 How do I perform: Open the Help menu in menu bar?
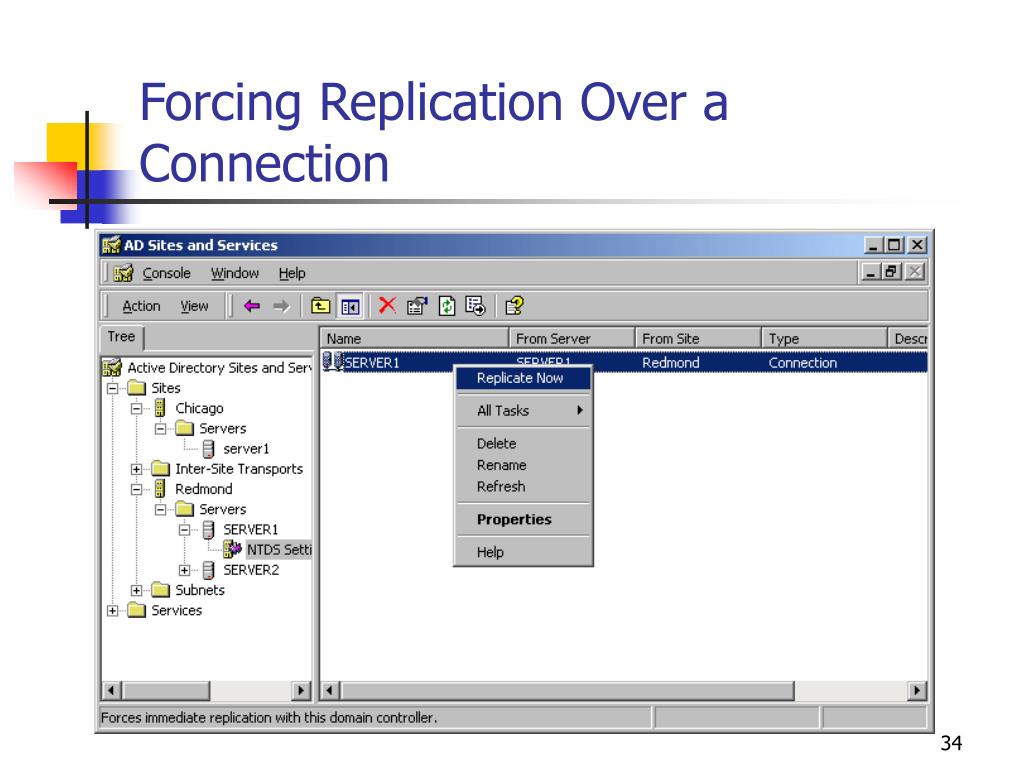point(292,273)
